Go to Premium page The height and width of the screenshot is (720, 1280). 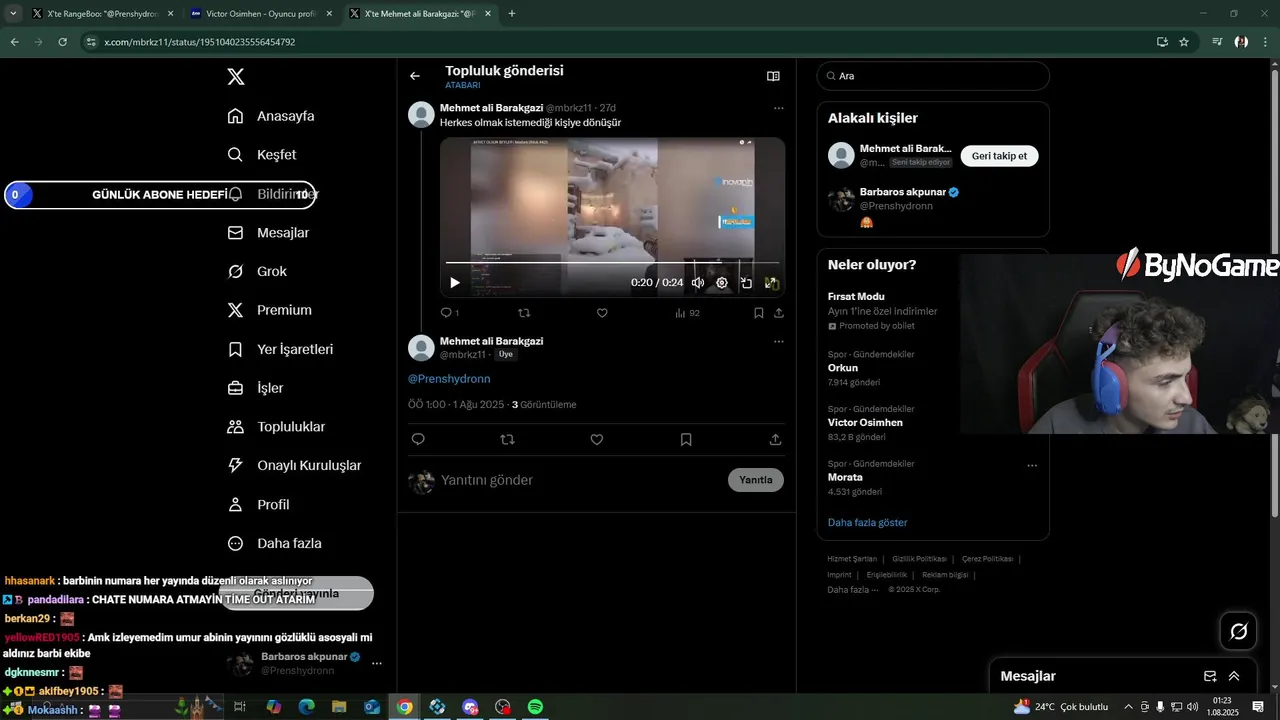pyautogui.click(x=270, y=310)
